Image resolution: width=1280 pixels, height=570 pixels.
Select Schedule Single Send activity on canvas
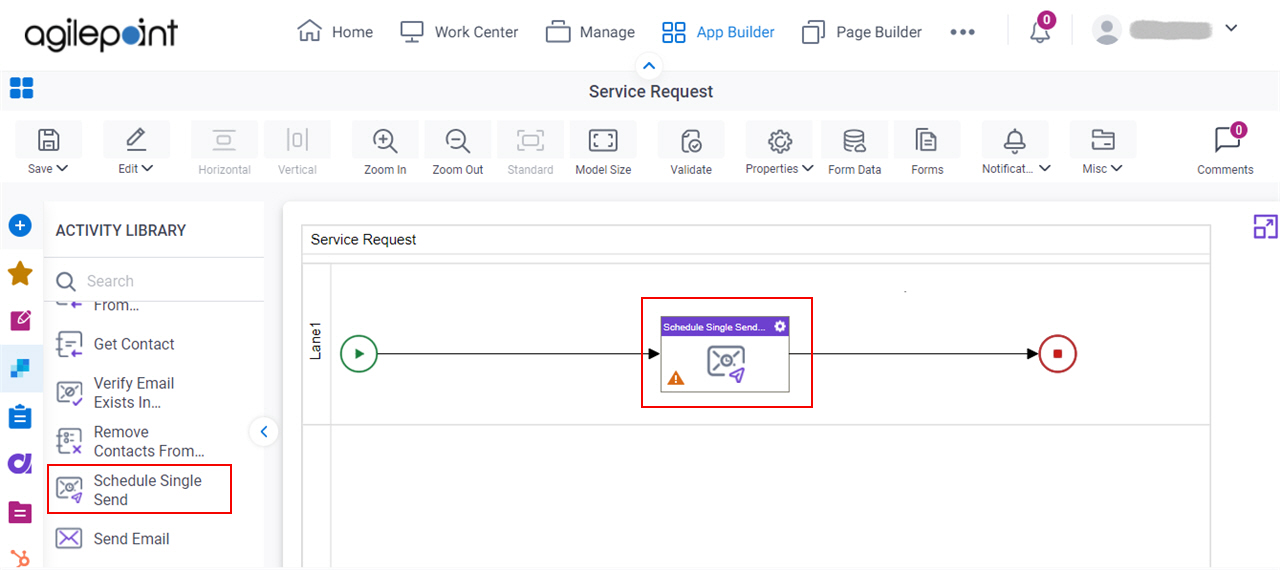pos(725,355)
